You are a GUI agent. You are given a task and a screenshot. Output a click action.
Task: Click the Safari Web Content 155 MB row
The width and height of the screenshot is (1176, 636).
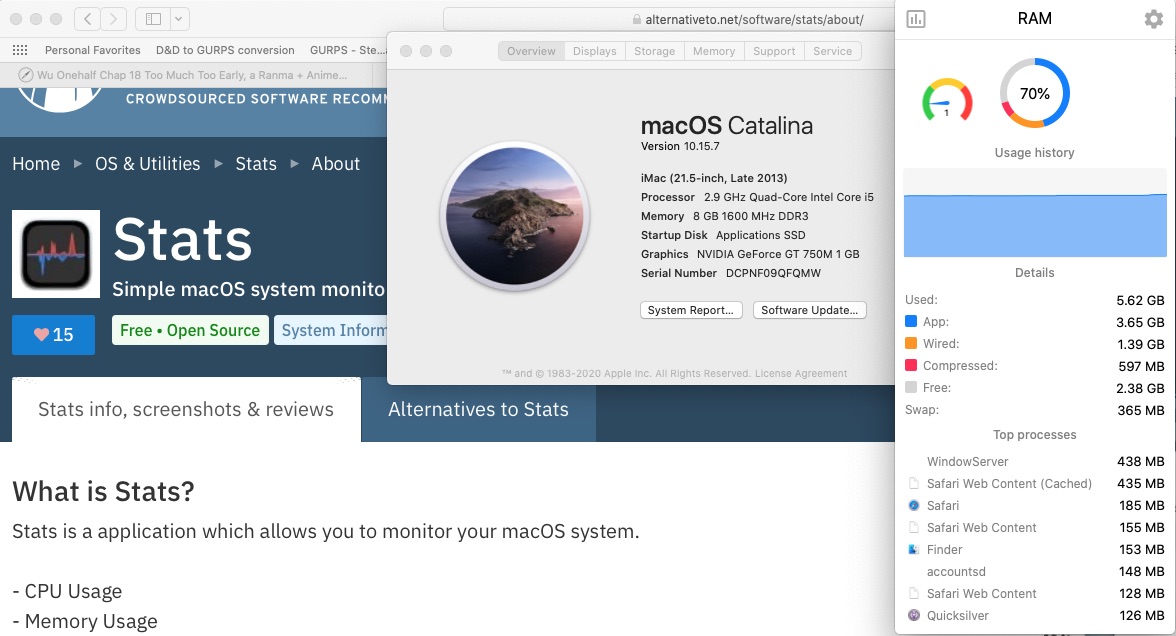(1035, 527)
